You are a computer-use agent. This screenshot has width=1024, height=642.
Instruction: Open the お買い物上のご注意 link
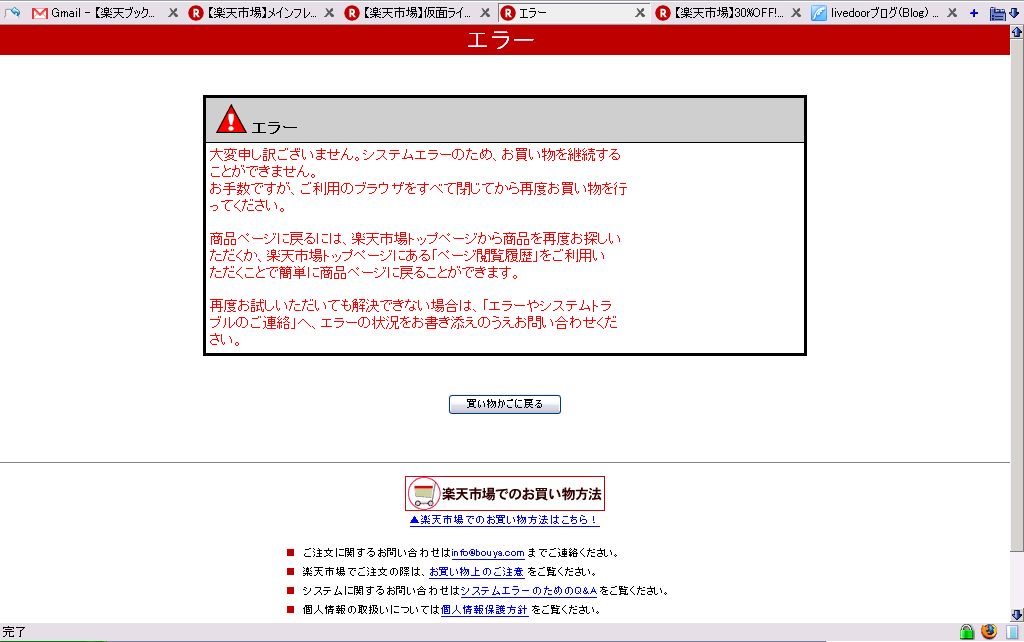click(x=476, y=572)
